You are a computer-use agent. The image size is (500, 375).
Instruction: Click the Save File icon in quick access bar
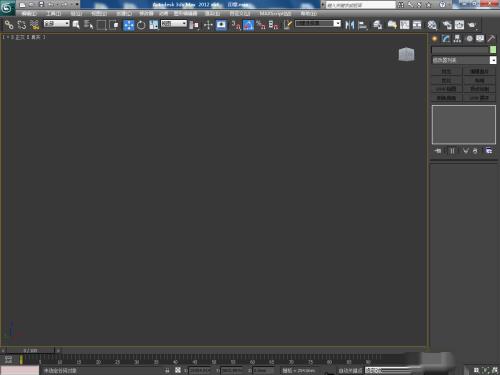[41, 5]
